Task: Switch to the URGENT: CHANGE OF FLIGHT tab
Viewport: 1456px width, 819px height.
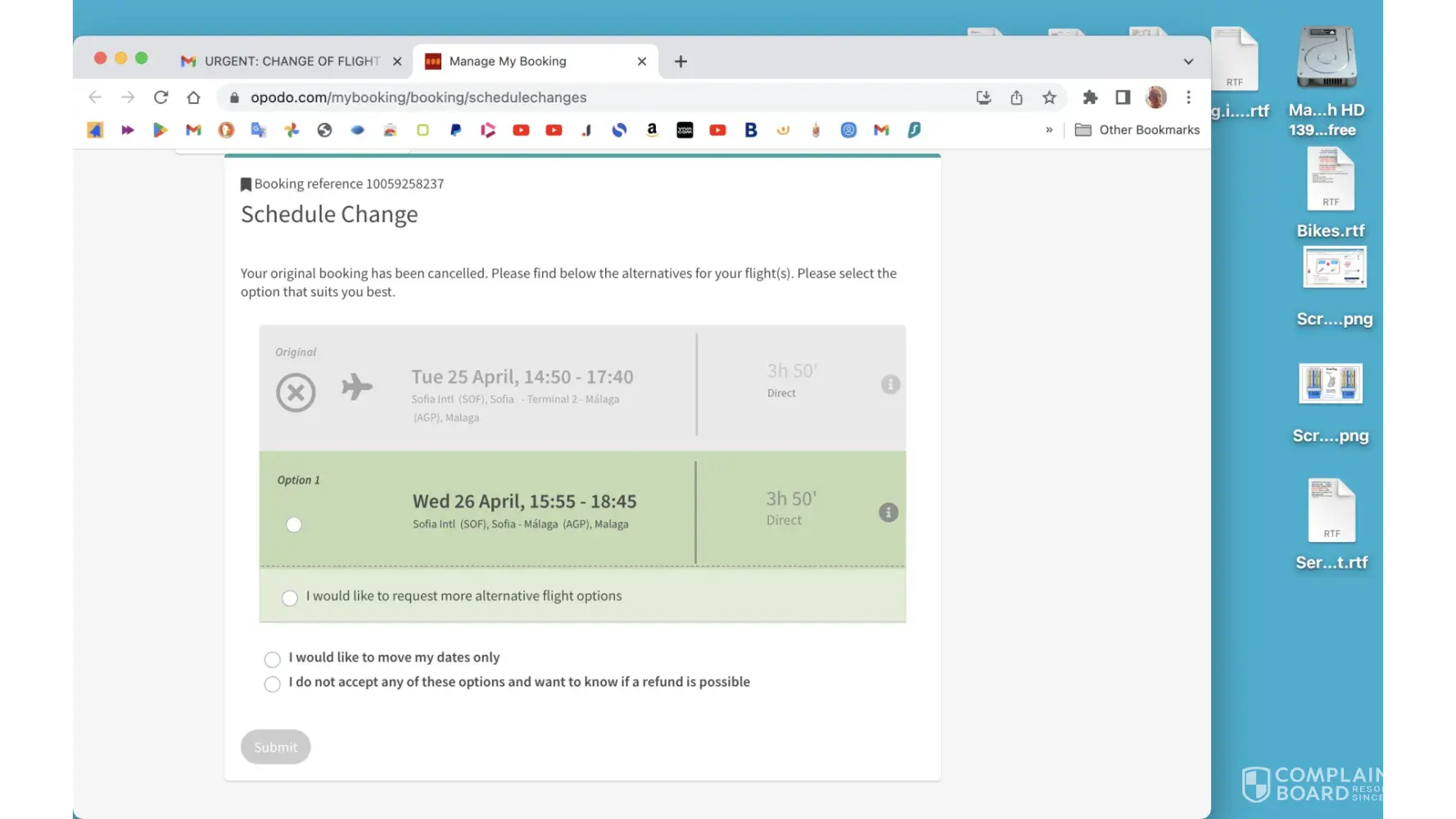Action: coord(292,61)
